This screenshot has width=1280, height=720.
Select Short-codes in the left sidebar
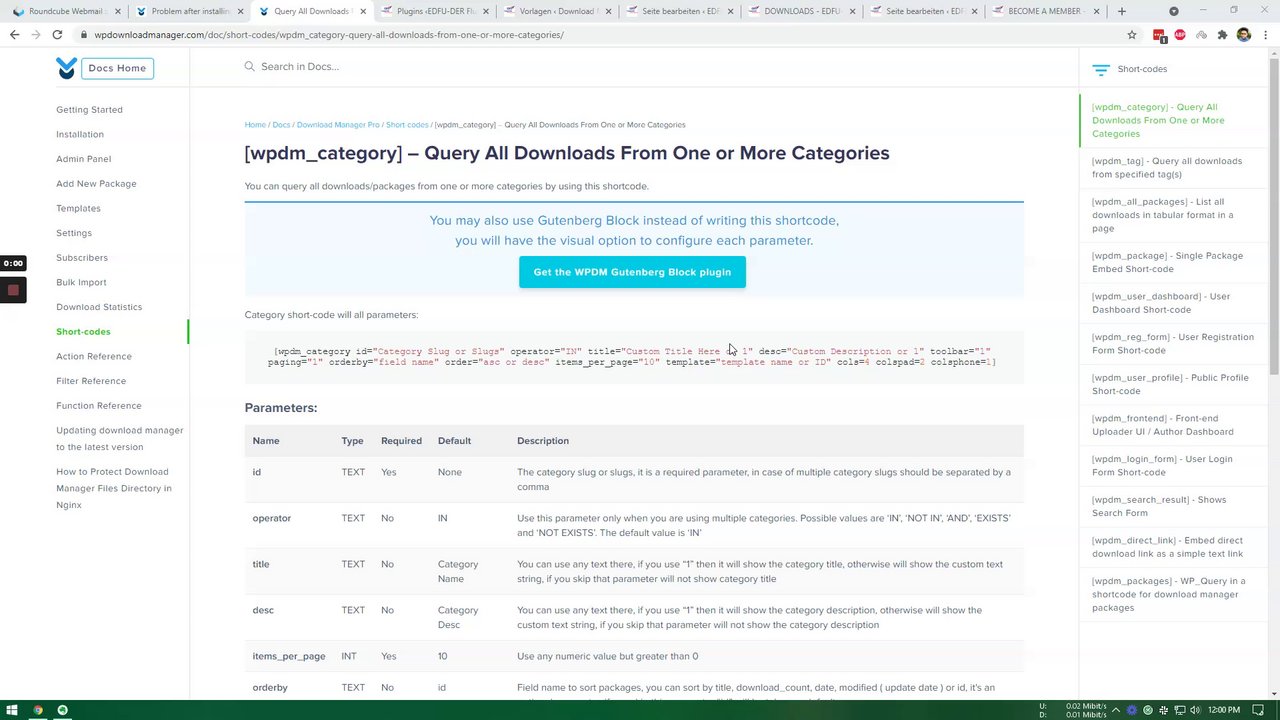click(83, 331)
